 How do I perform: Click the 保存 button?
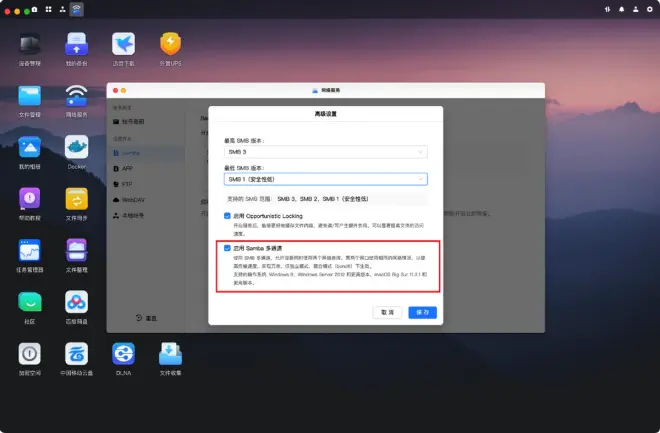point(422,312)
